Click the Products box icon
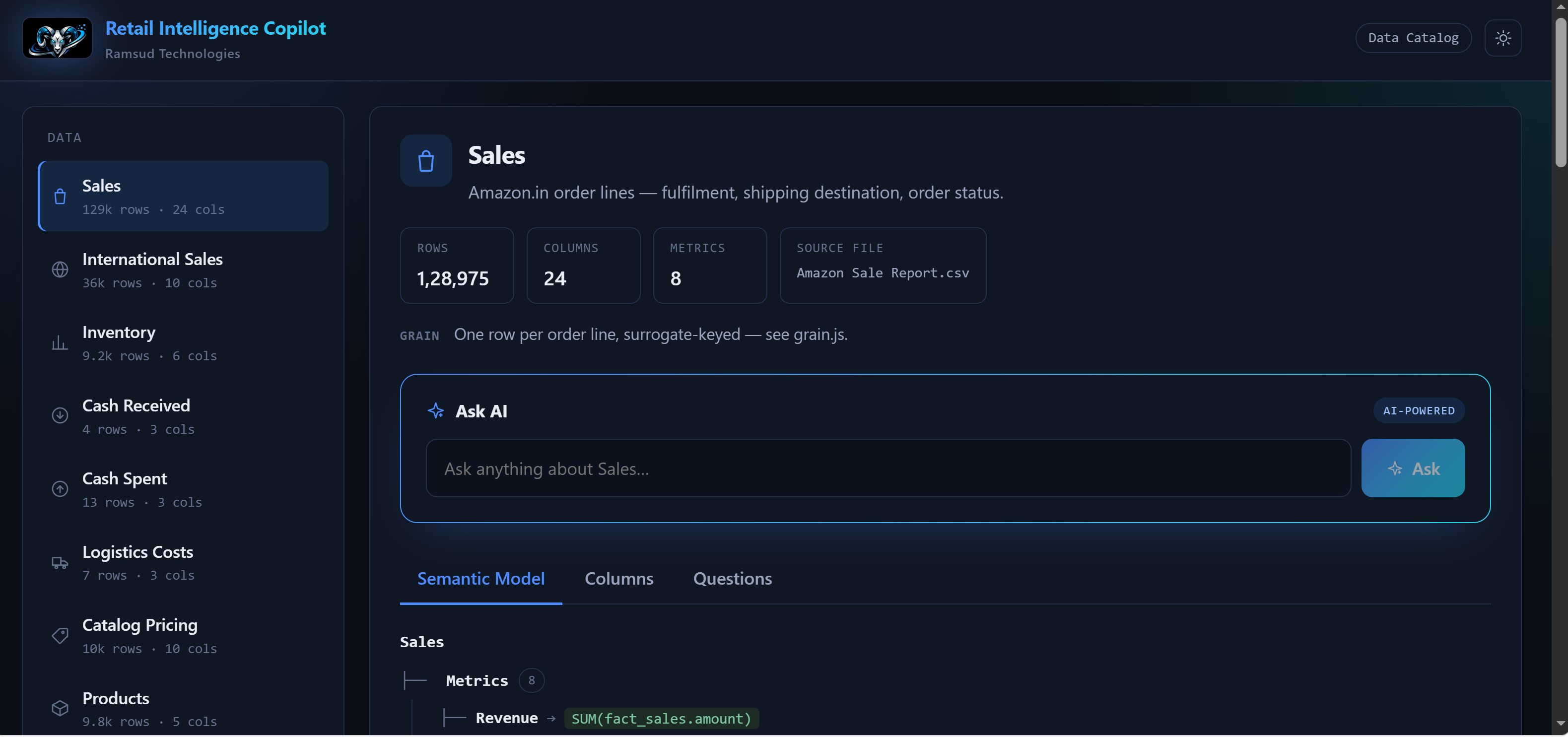Image resolution: width=1568 pixels, height=737 pixels. tap(60, 708)
